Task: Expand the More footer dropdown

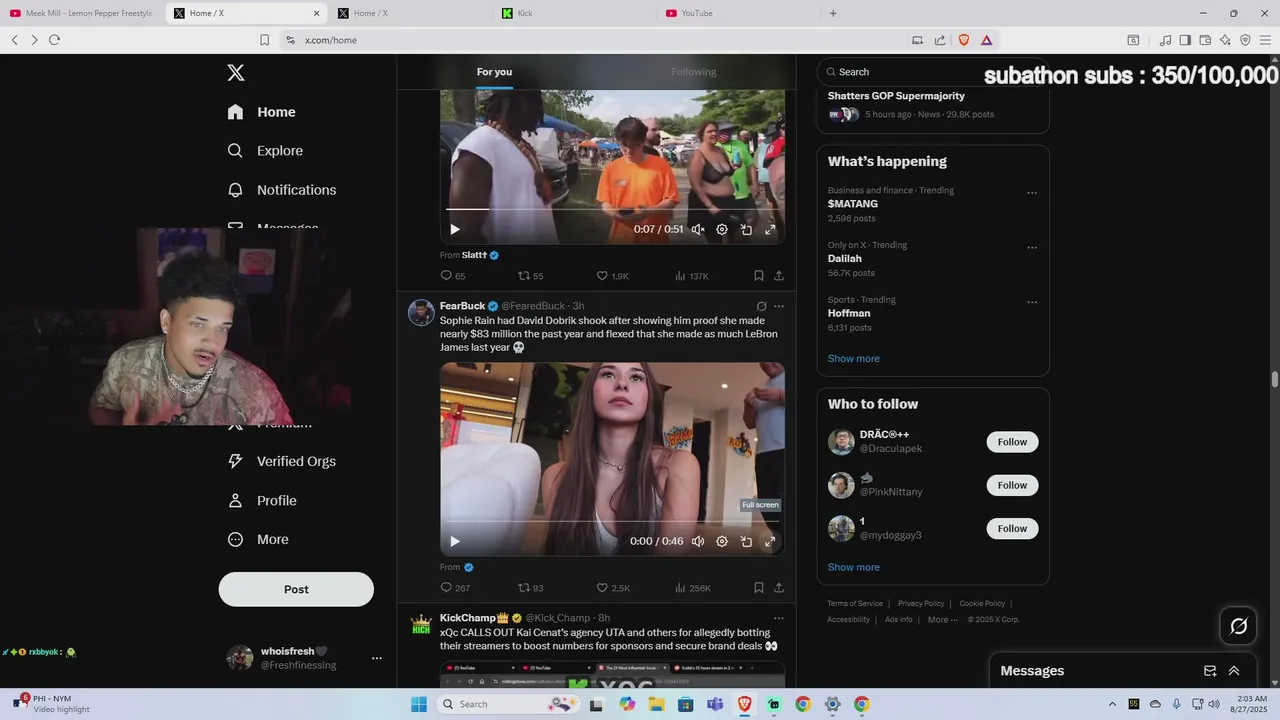Action: [942, 619]
